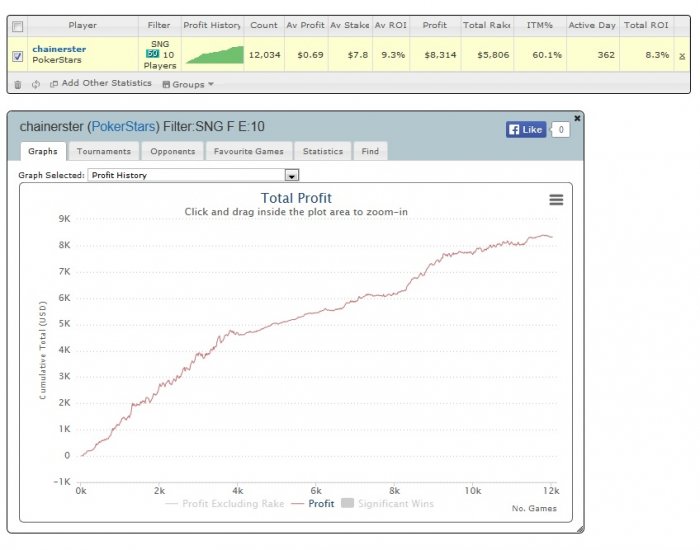
Task: Open the chart hamburger export menu
Action: pos(556,200)
